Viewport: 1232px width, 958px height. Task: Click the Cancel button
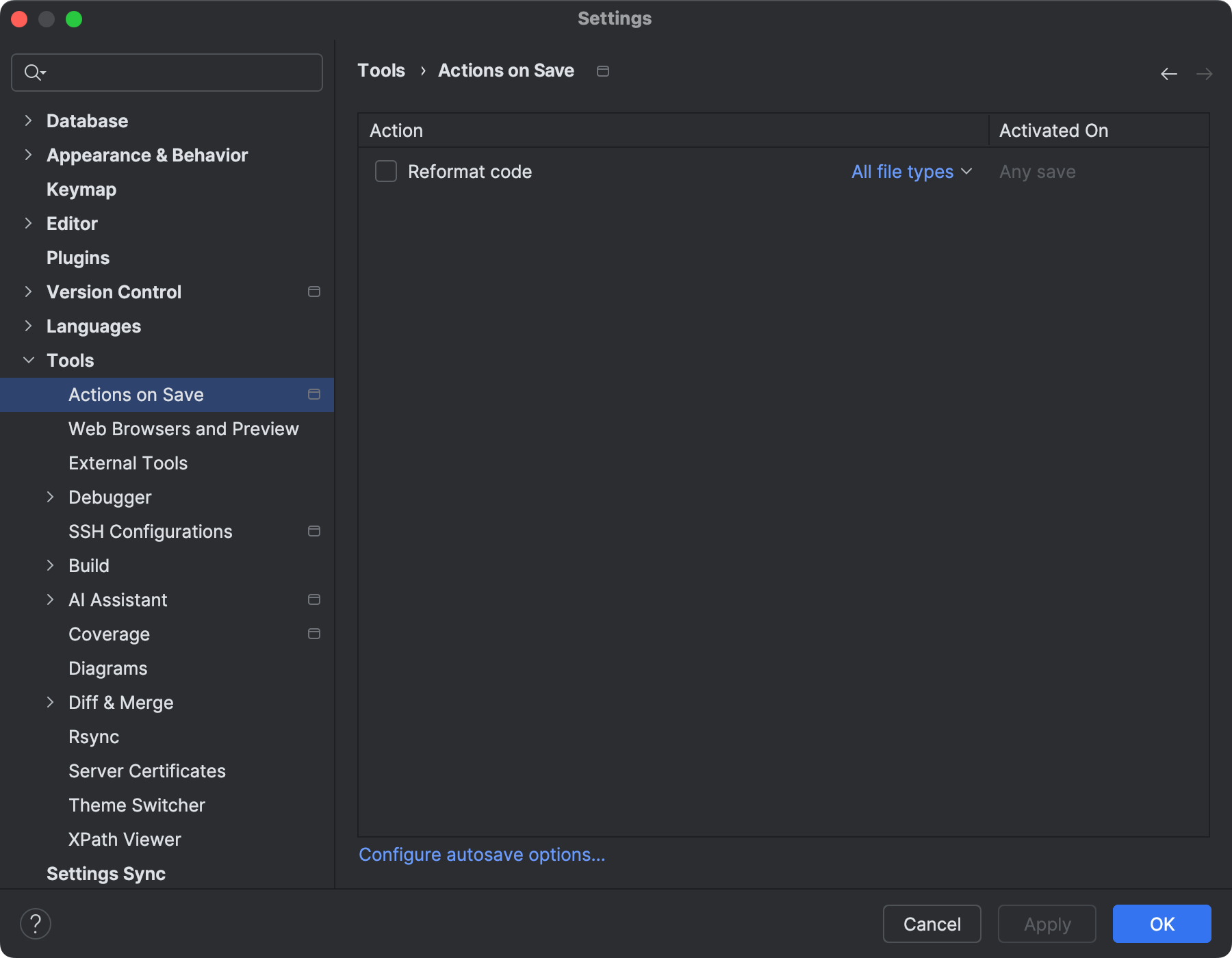932,923
